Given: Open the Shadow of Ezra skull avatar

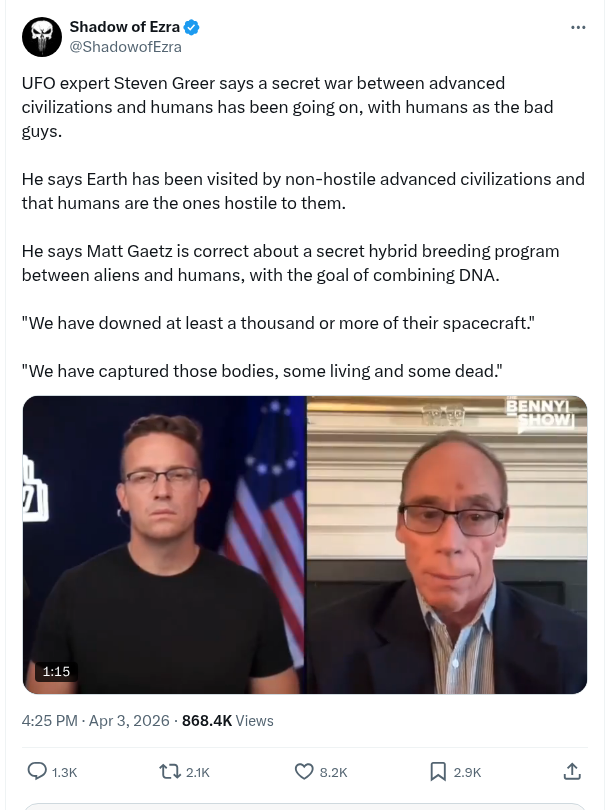Looking at the screenshot, I should click(42, 37).
